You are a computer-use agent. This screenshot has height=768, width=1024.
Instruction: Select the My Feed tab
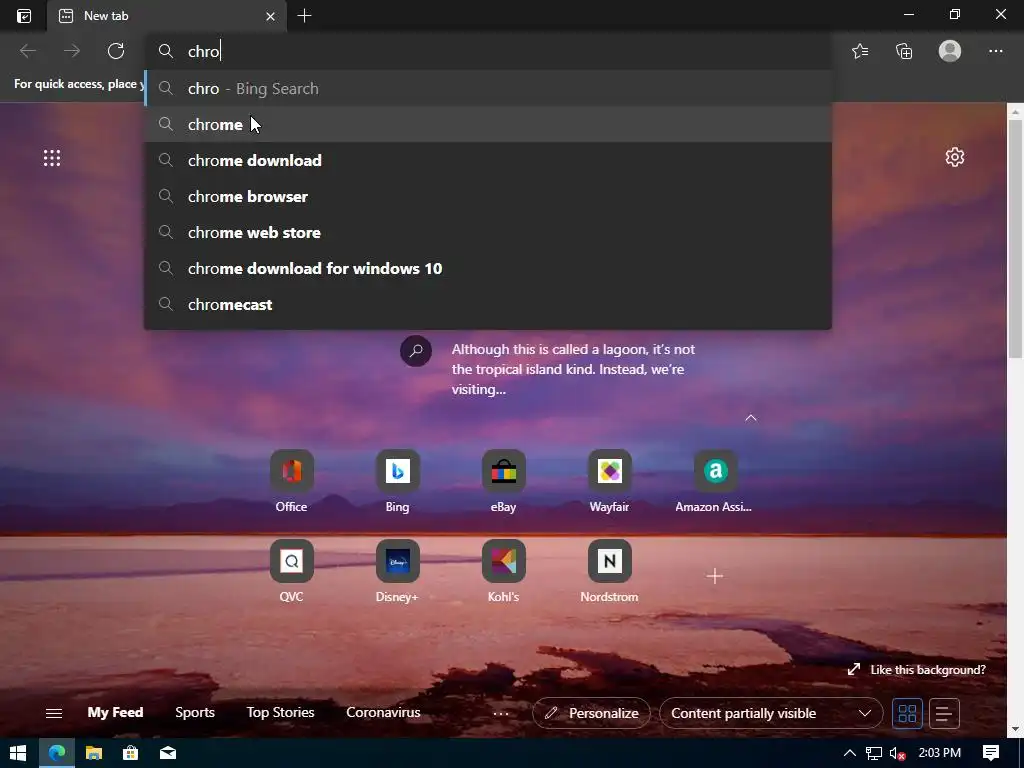pyautogui.click(x=116, y=712)
